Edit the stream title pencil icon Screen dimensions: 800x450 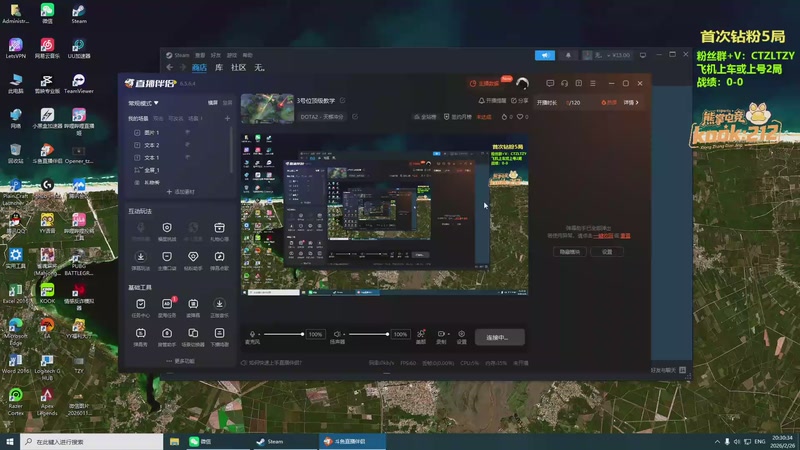[x=342, y=101]
